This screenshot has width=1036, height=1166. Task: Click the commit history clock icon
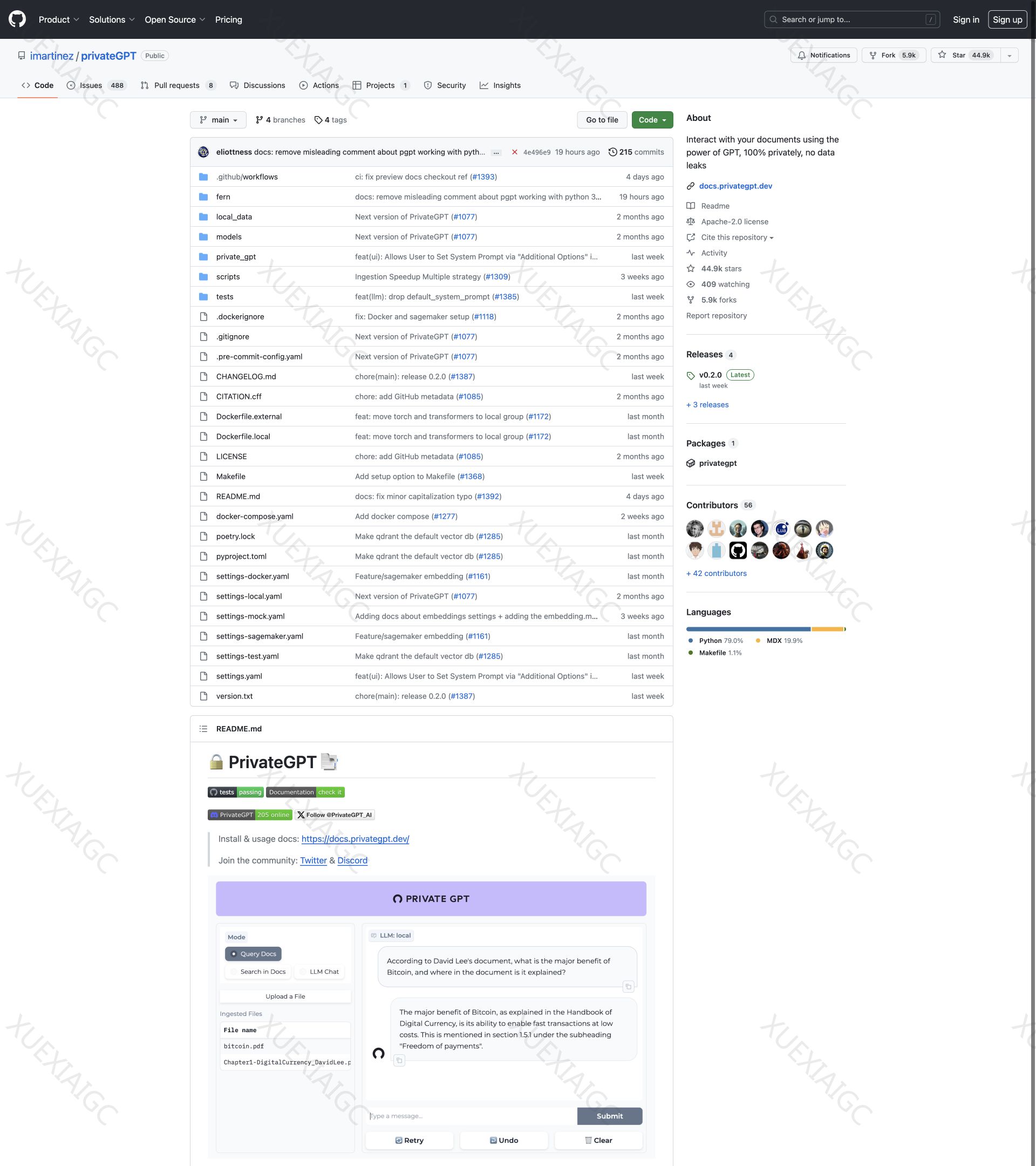click(613, 152)
